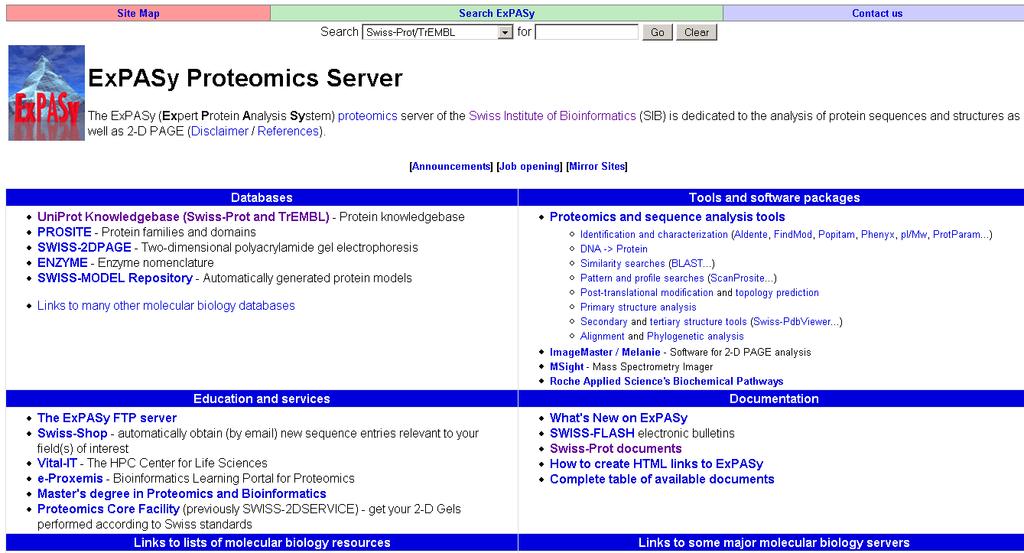Image resolution: width=1024 pixels, height=553 pixels.
Task: Open The ExPASy FTP server link
Action: point(107,418)
